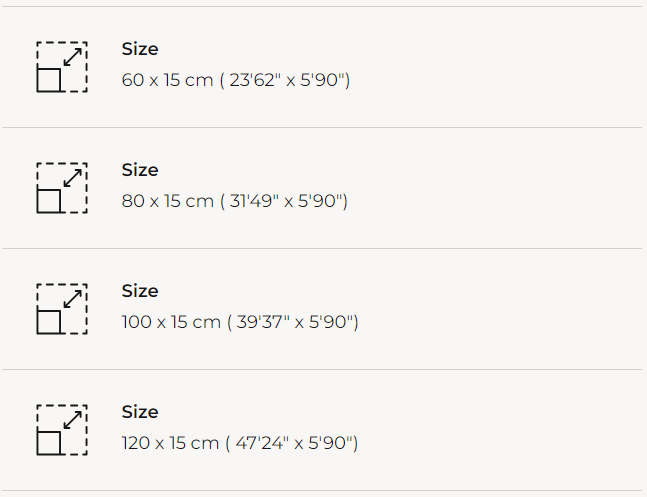
Task: Click the small solid square in the fourth size icon
Action: (x=49, y=443)
